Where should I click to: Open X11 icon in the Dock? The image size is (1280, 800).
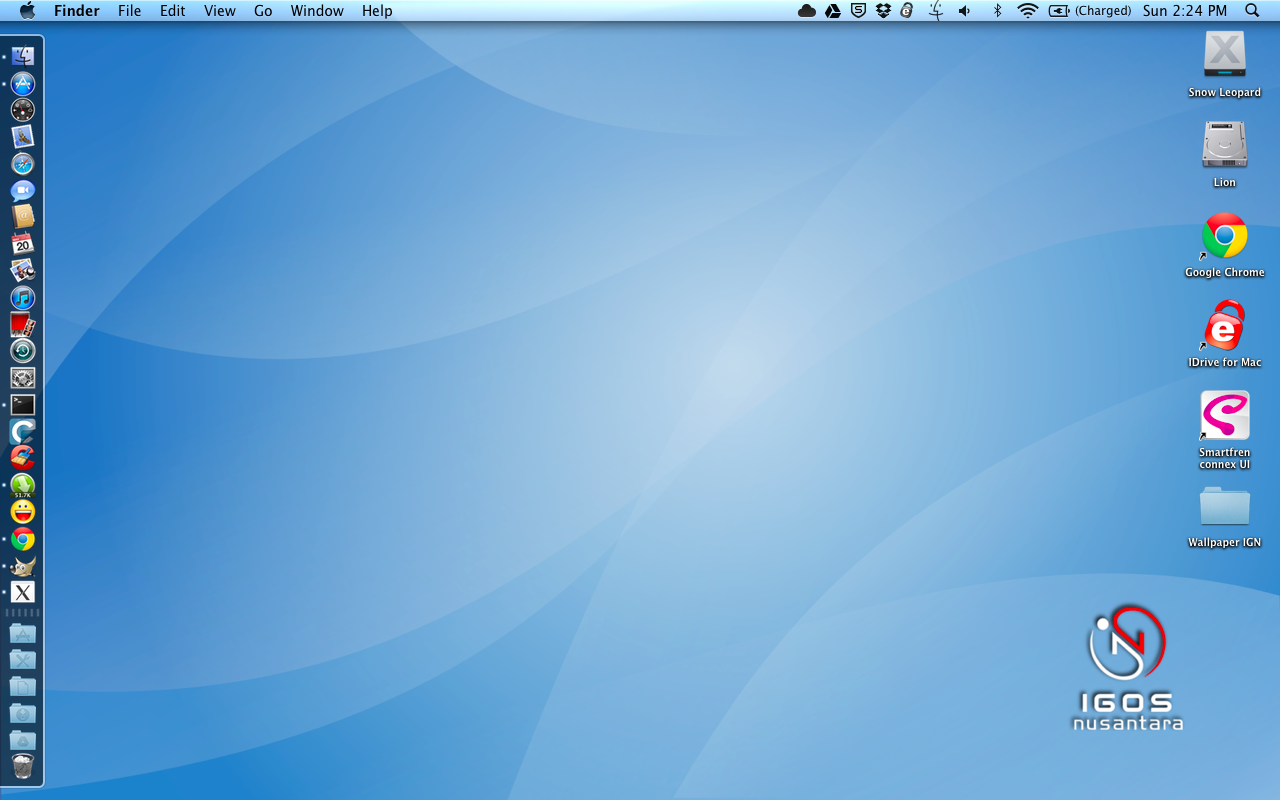pos(23,592)
